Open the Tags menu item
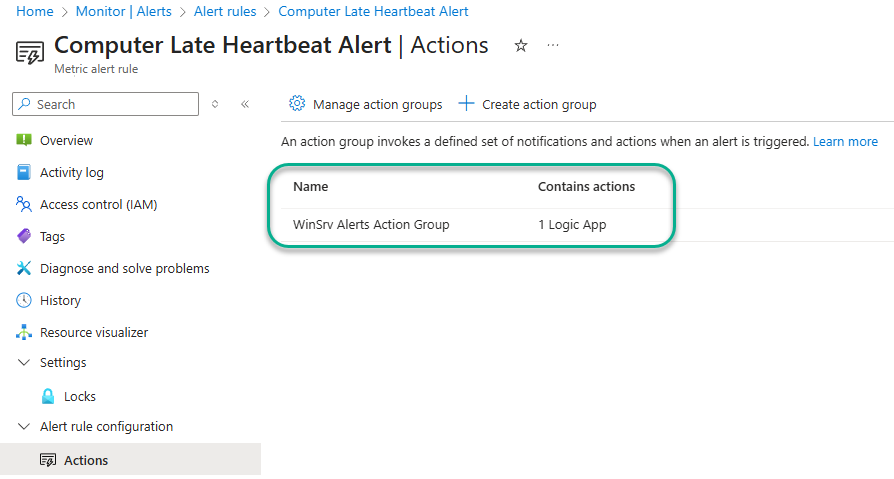The width and height of the screenshot is (894, 479). tap(52, 236)
